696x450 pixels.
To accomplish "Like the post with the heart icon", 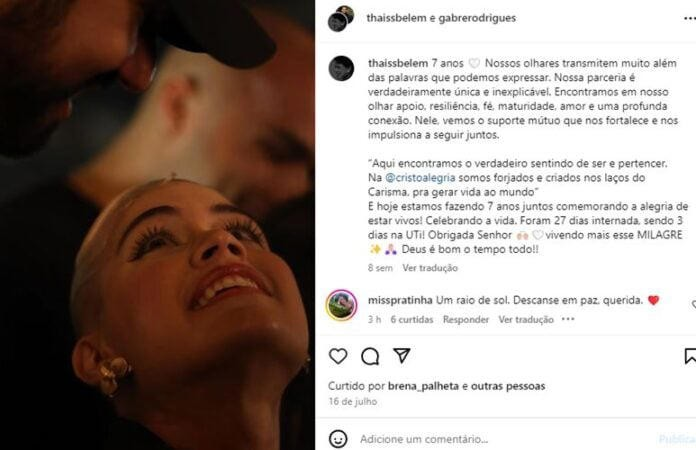I will (x=338, y=356).
